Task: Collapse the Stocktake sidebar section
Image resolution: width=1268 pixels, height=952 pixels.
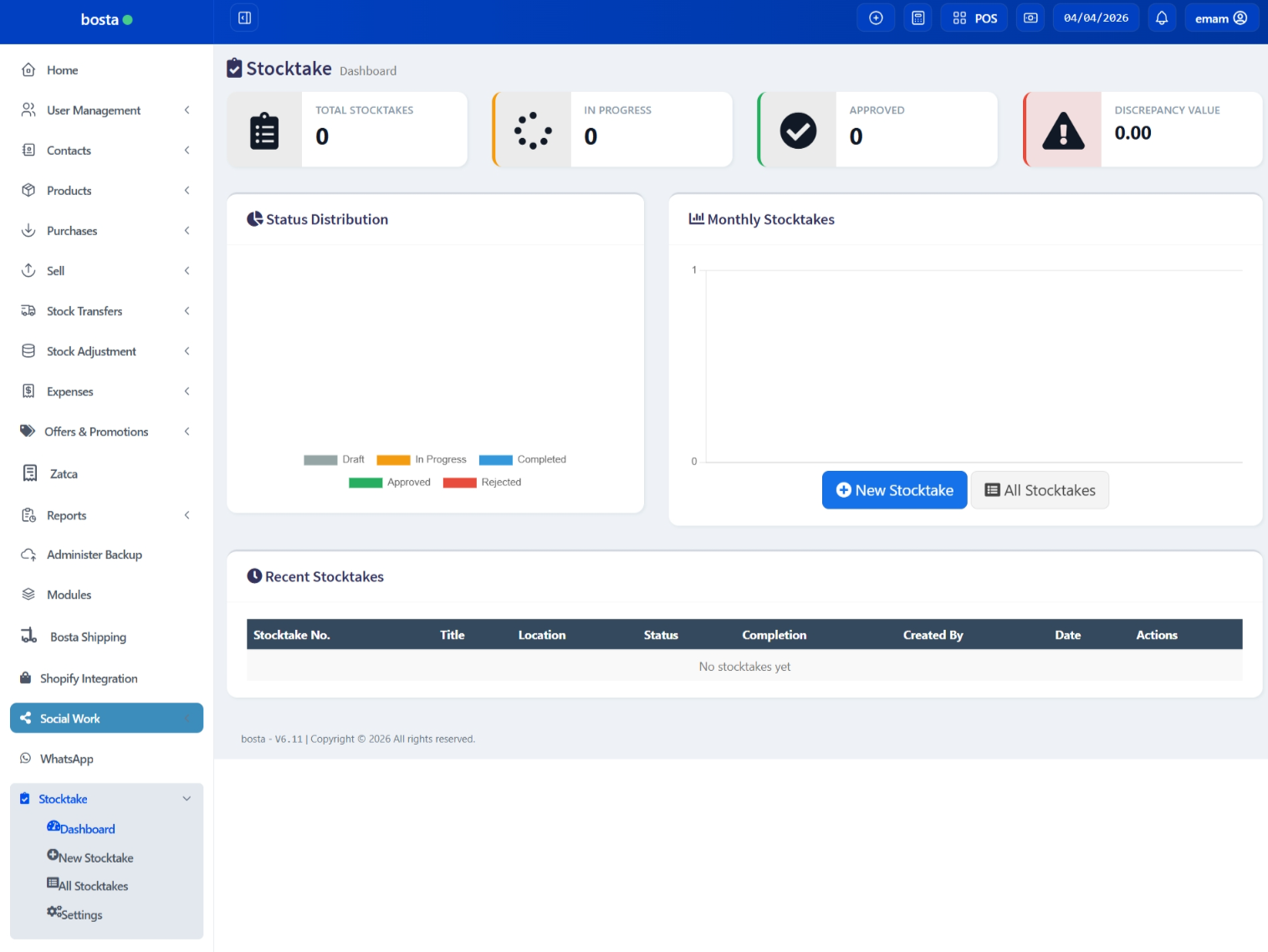Action: [x=187, y=799]
